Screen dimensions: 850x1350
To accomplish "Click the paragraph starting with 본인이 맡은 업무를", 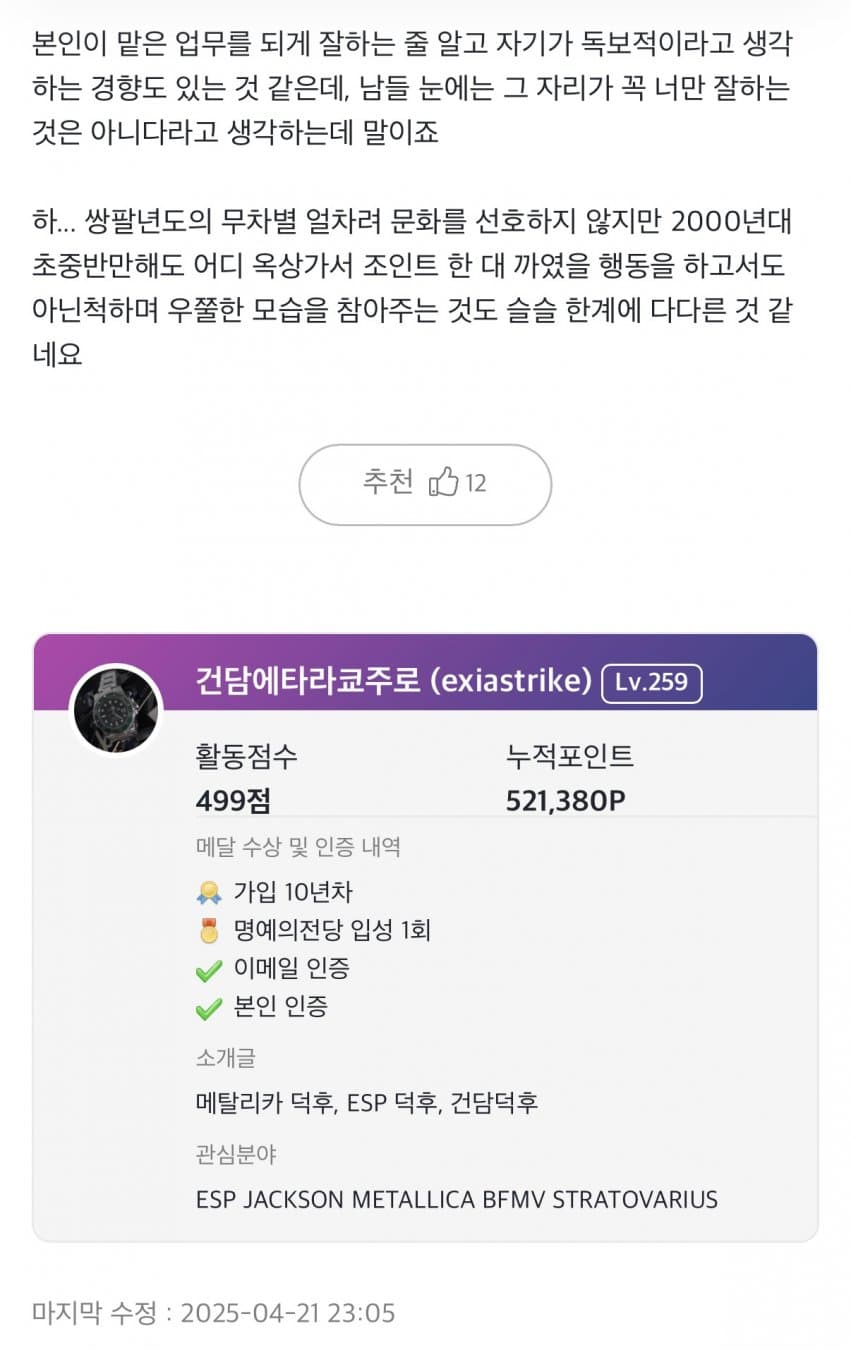I will 410,88.
